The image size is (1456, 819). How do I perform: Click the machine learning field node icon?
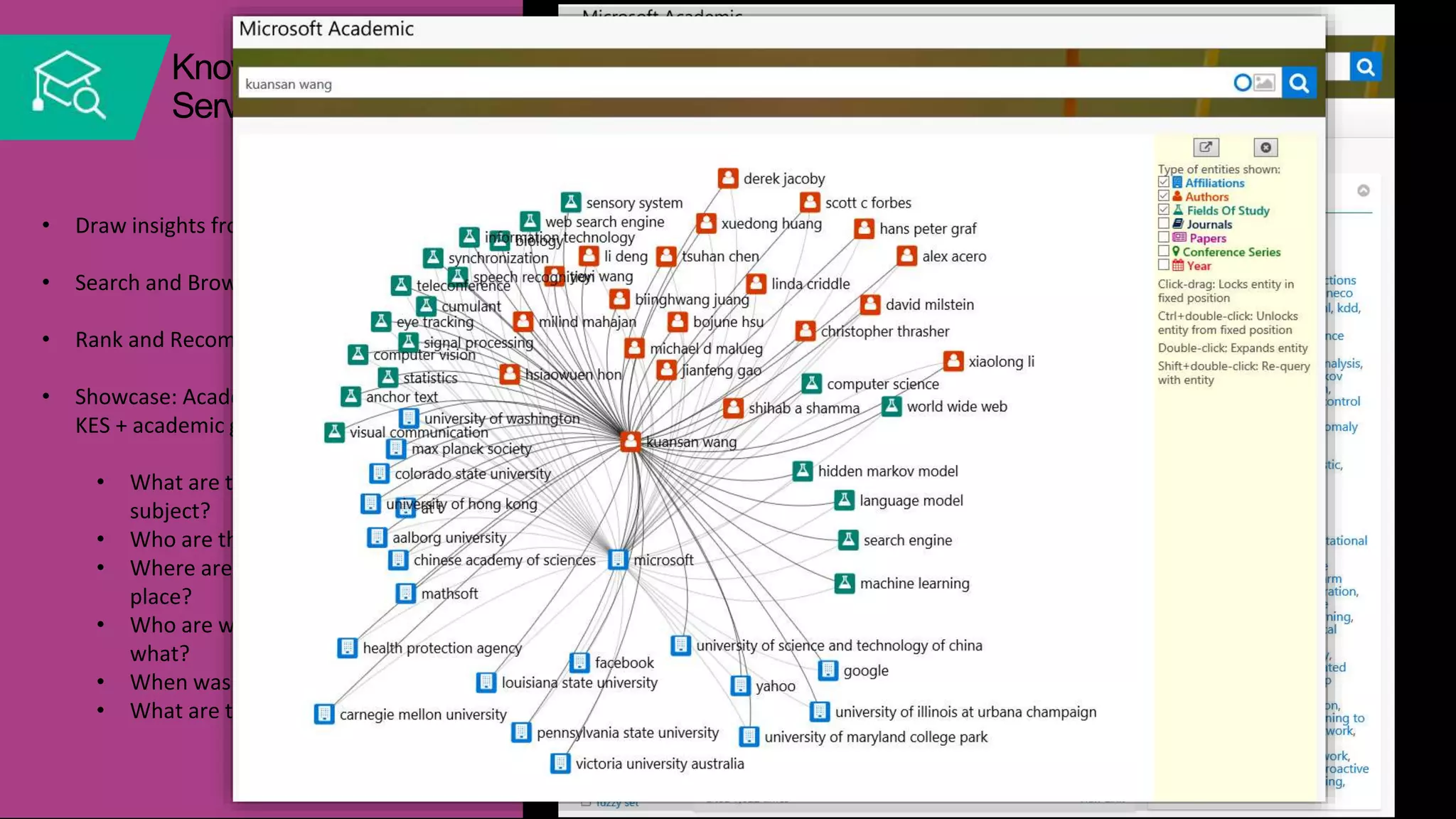[x=844, y=583]
